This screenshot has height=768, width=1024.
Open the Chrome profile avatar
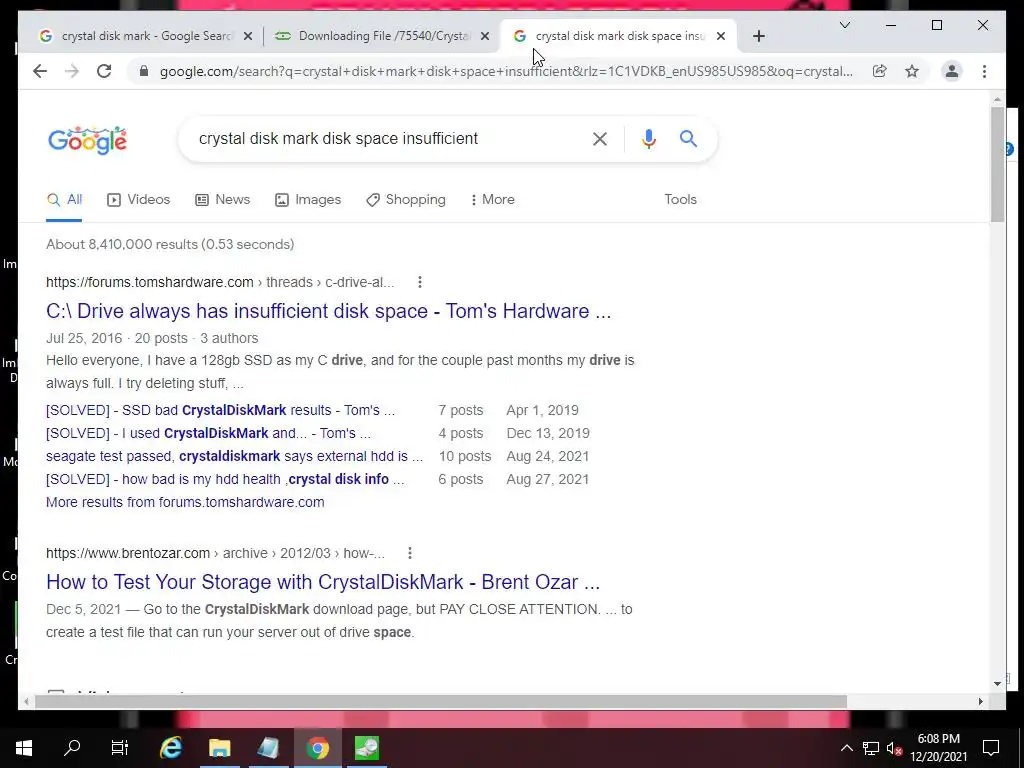tap(952, 71)
